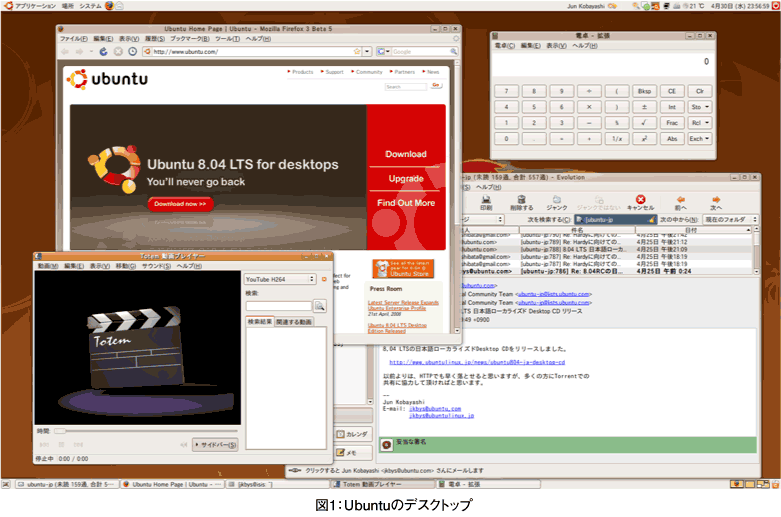Click the Firefox stop loading icon
The height and width of the screenshot is (517, 781).
coord(118,51)
